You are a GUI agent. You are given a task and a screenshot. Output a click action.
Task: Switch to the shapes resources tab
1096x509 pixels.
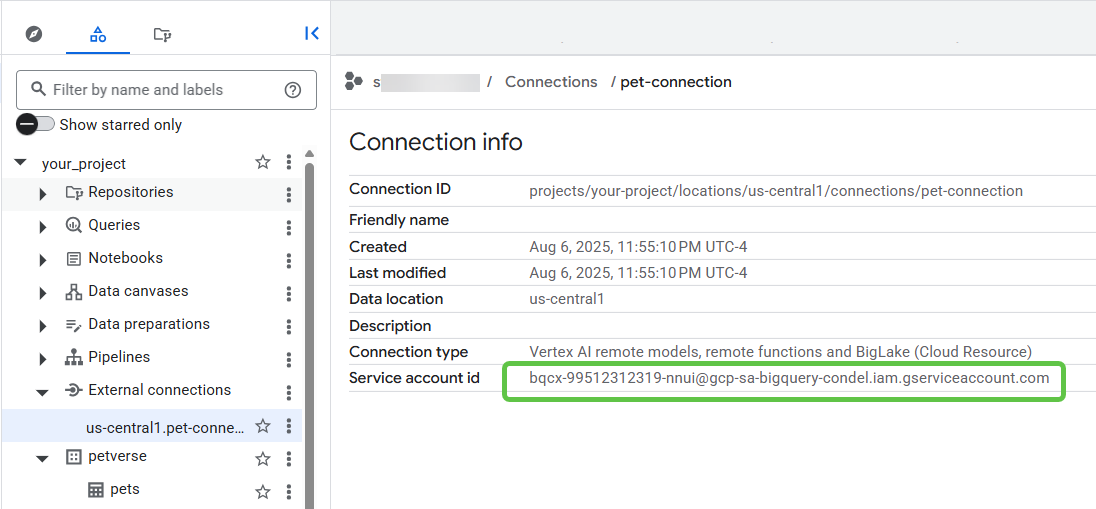98,34
